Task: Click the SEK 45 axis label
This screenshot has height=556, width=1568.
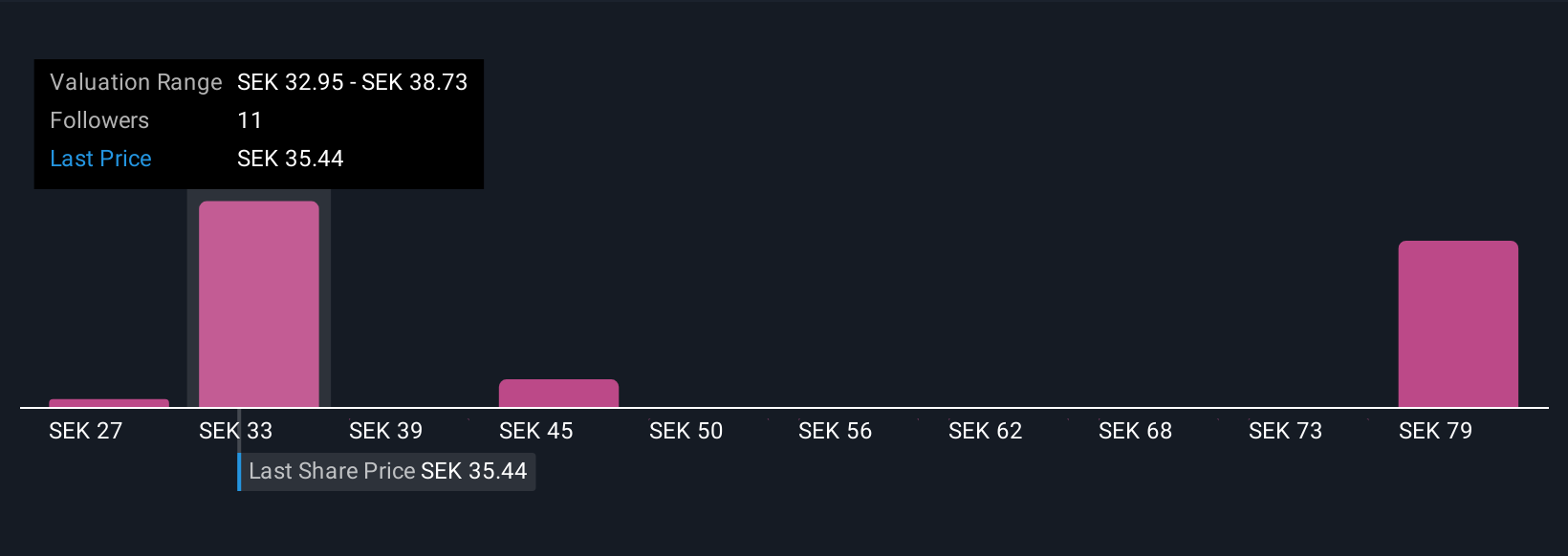Action: (535, 431)
